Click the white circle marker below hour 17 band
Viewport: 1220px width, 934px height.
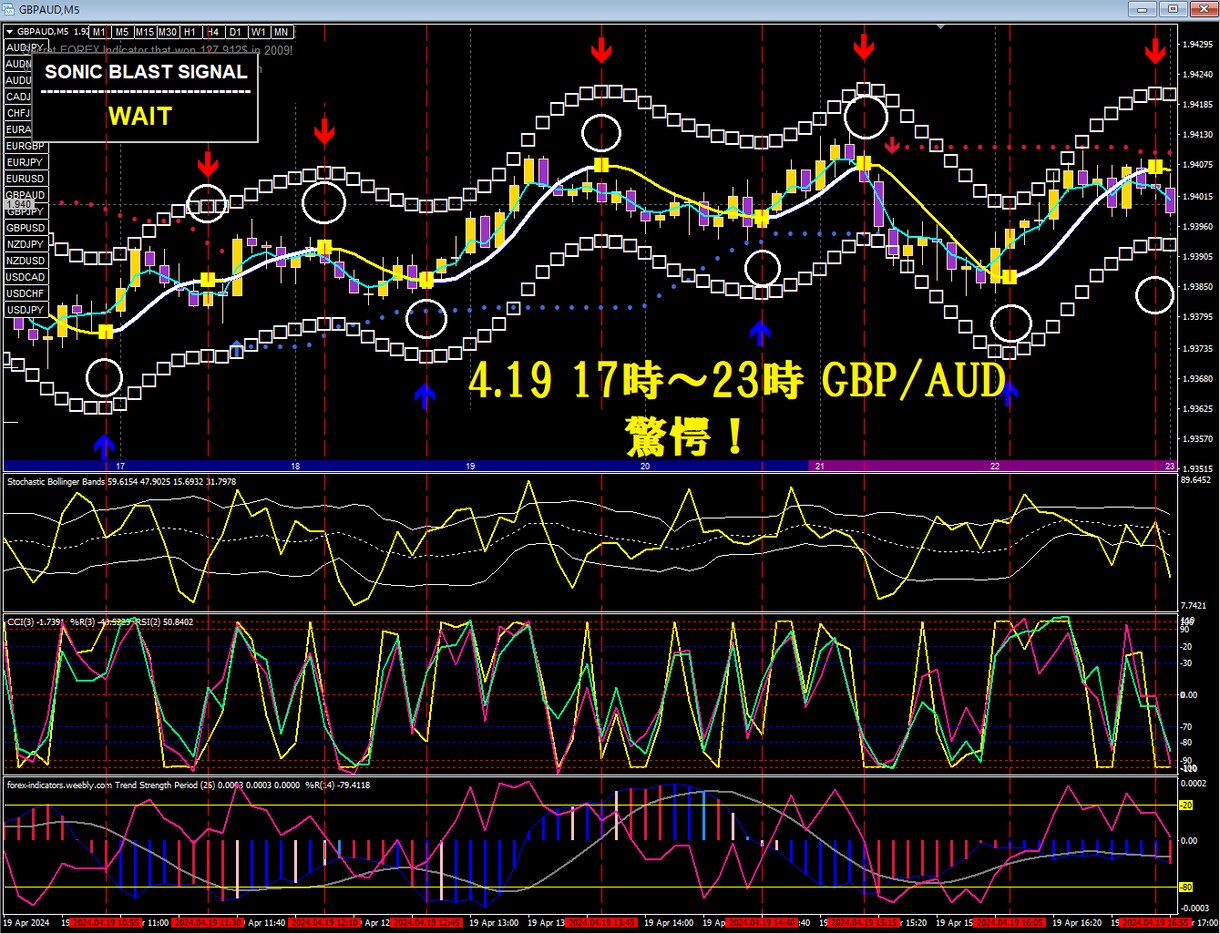pyautogui.click(x=104, y=377)
